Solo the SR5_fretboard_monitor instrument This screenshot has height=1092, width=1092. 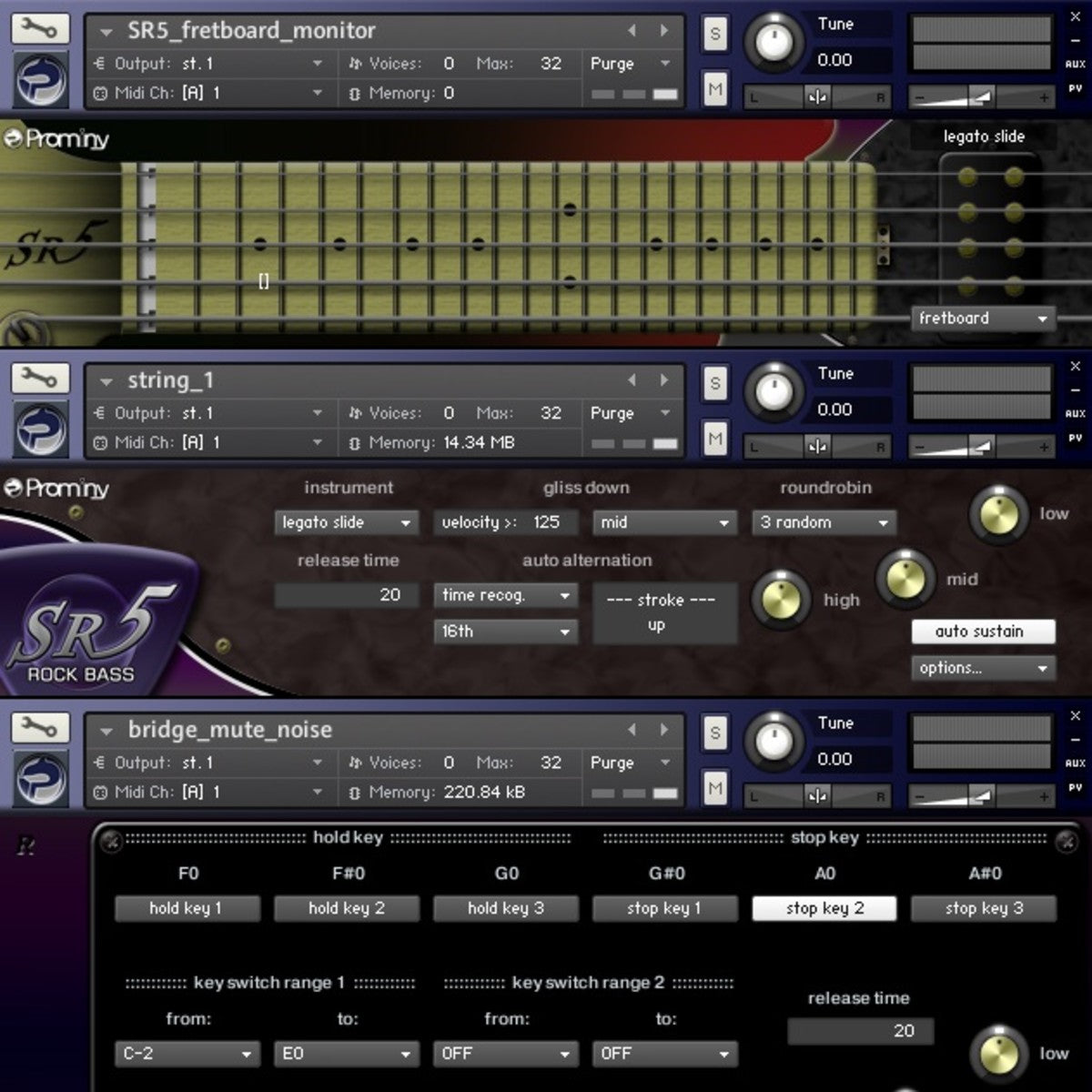click(x=715, y=35)
